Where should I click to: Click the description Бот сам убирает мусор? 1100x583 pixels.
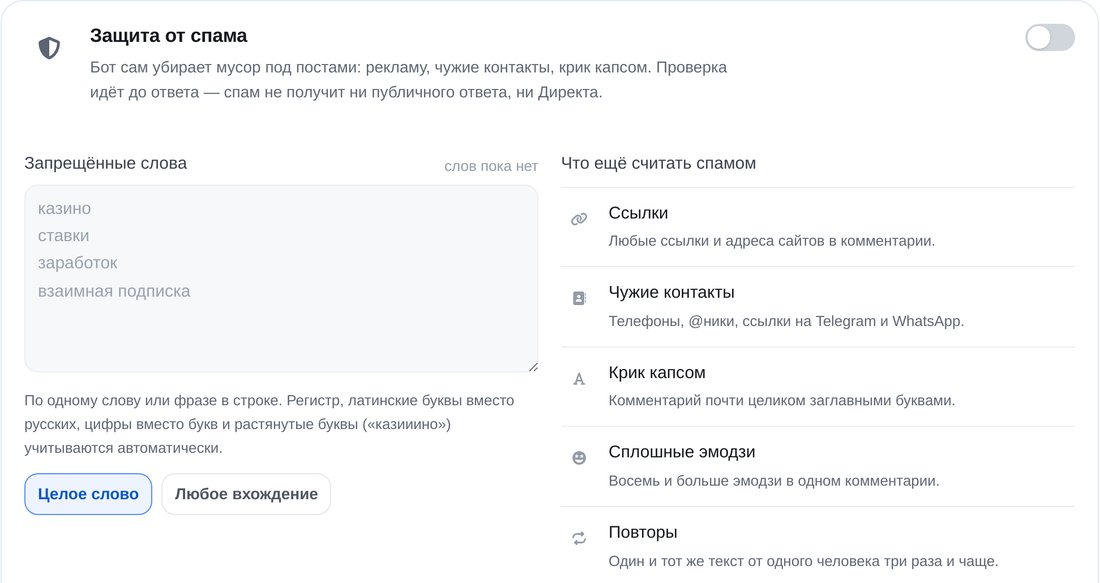(408, 80)
